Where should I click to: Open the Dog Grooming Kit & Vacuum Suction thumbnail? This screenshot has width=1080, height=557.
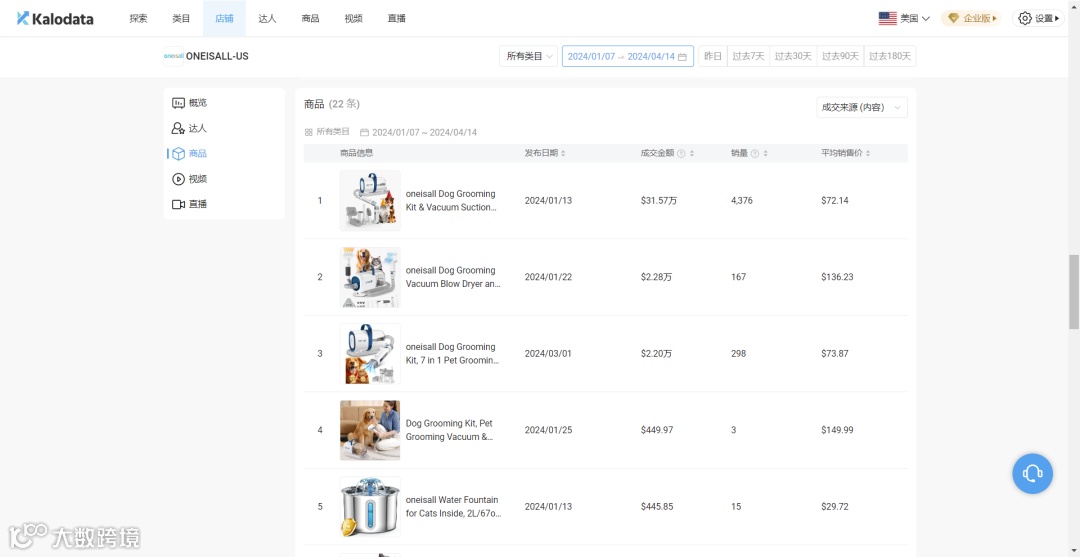click(x=370, y=200)
